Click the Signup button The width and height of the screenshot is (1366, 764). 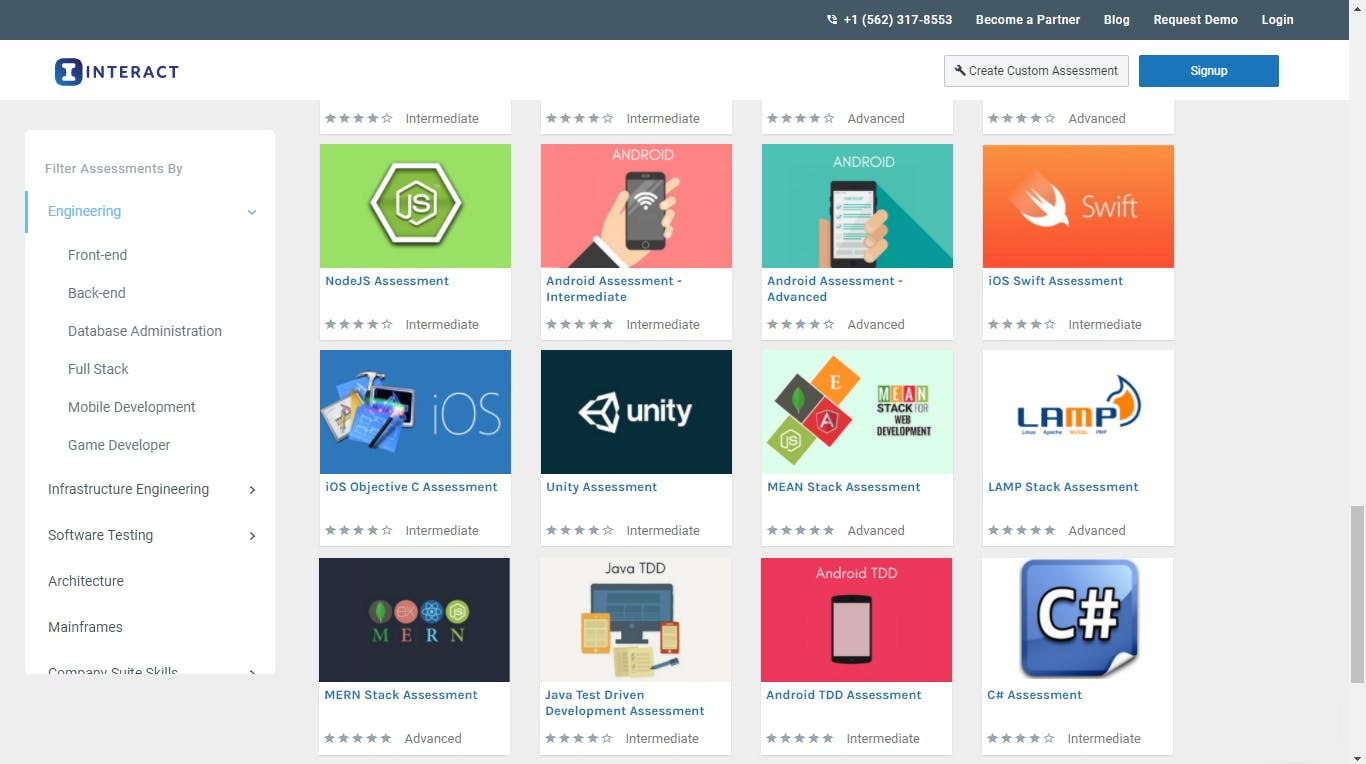tap(1208, 71)
